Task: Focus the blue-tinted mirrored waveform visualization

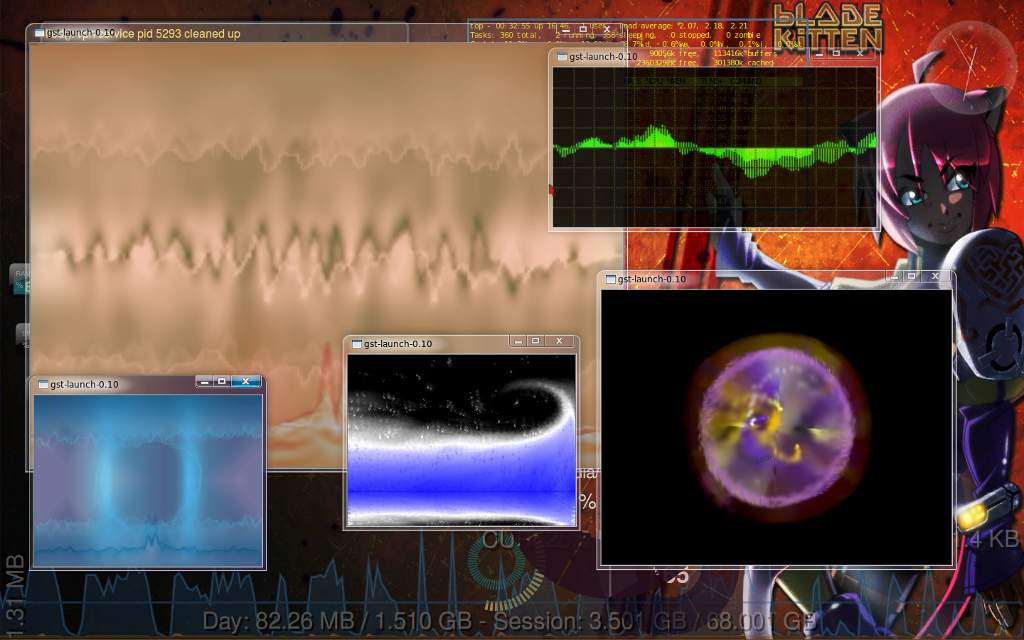Action: (x=148, y=481)
